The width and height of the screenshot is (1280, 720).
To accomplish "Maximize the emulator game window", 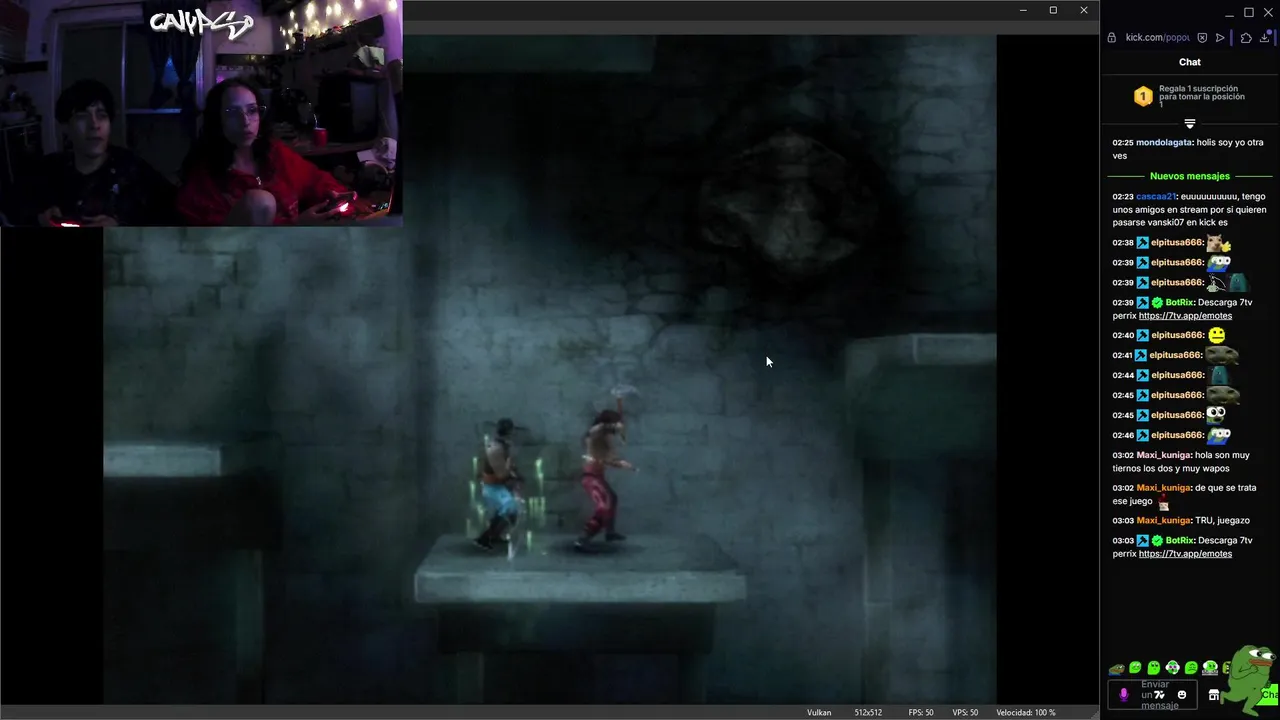I will point(1053,10).
